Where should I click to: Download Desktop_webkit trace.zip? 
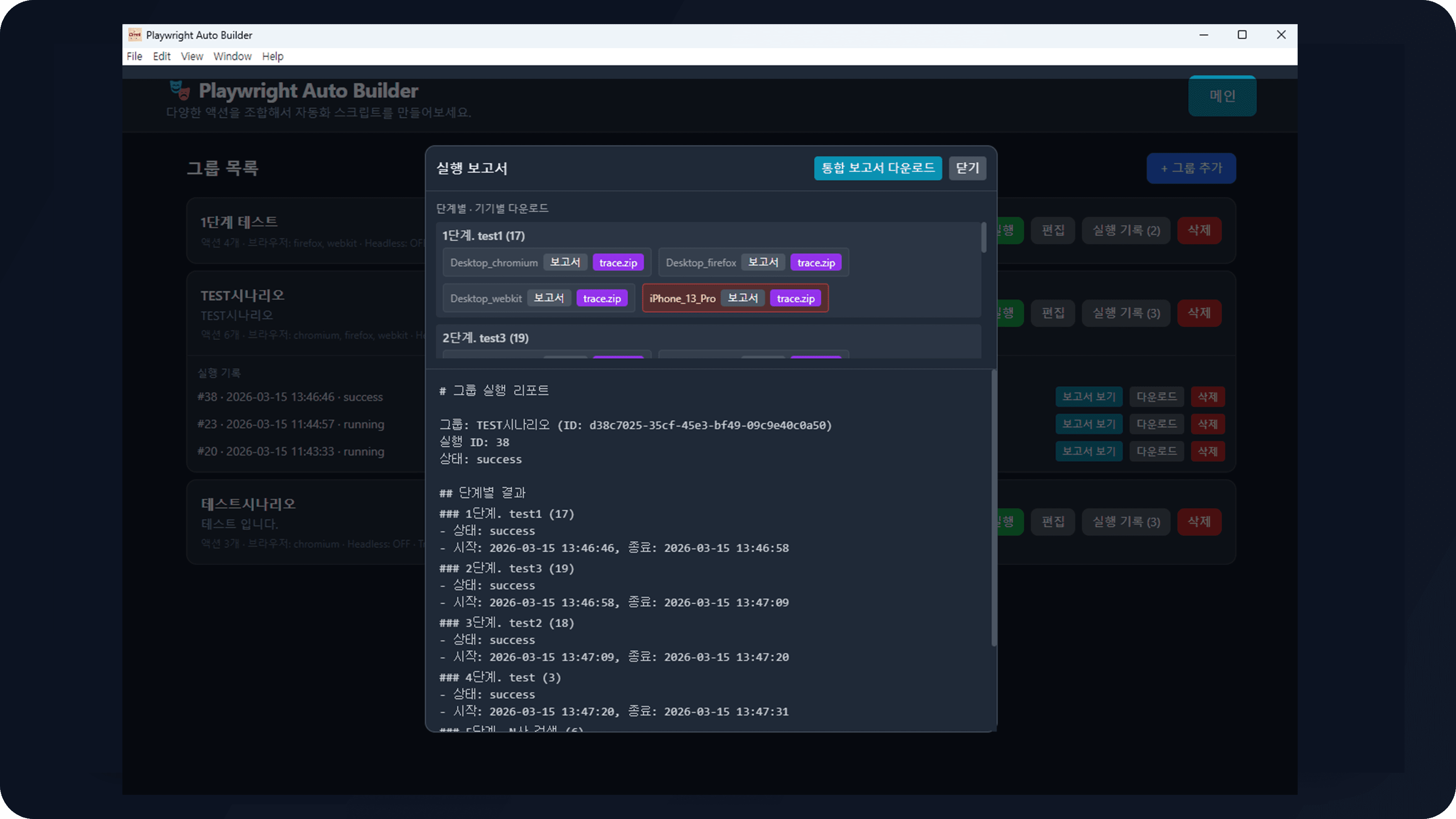602,298
